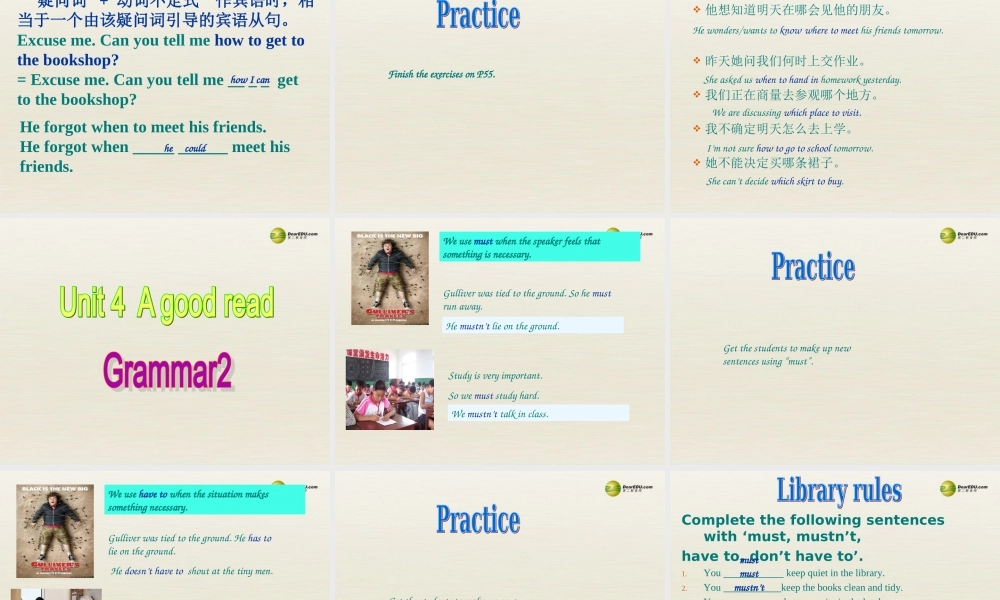Screen dimensions: 1000x600
Task: Select the highlighted We use have to text box
Action: pos(205,500)
